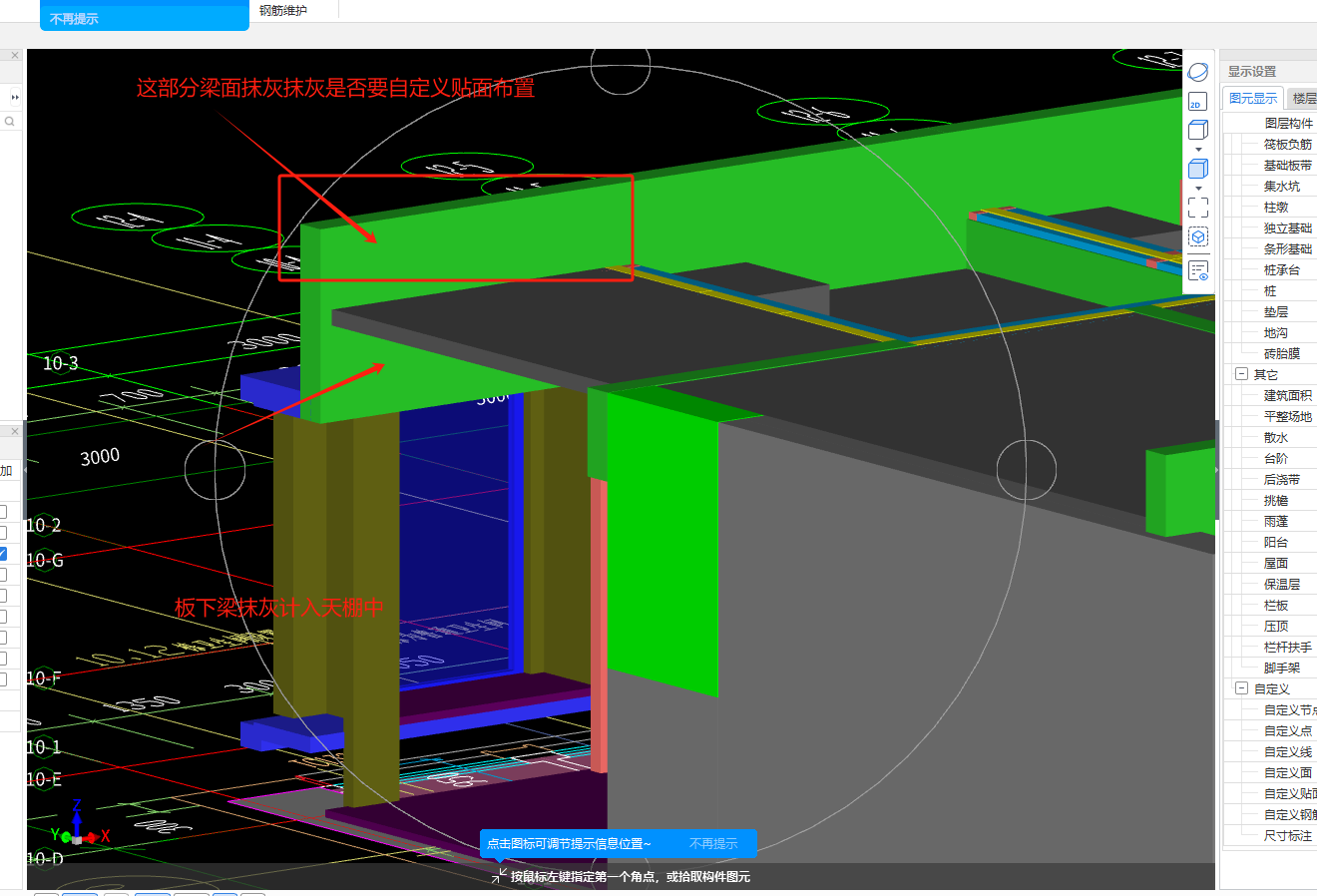Select 压顶 in display list
The image size is (1317, 896).
[1276, 626]
